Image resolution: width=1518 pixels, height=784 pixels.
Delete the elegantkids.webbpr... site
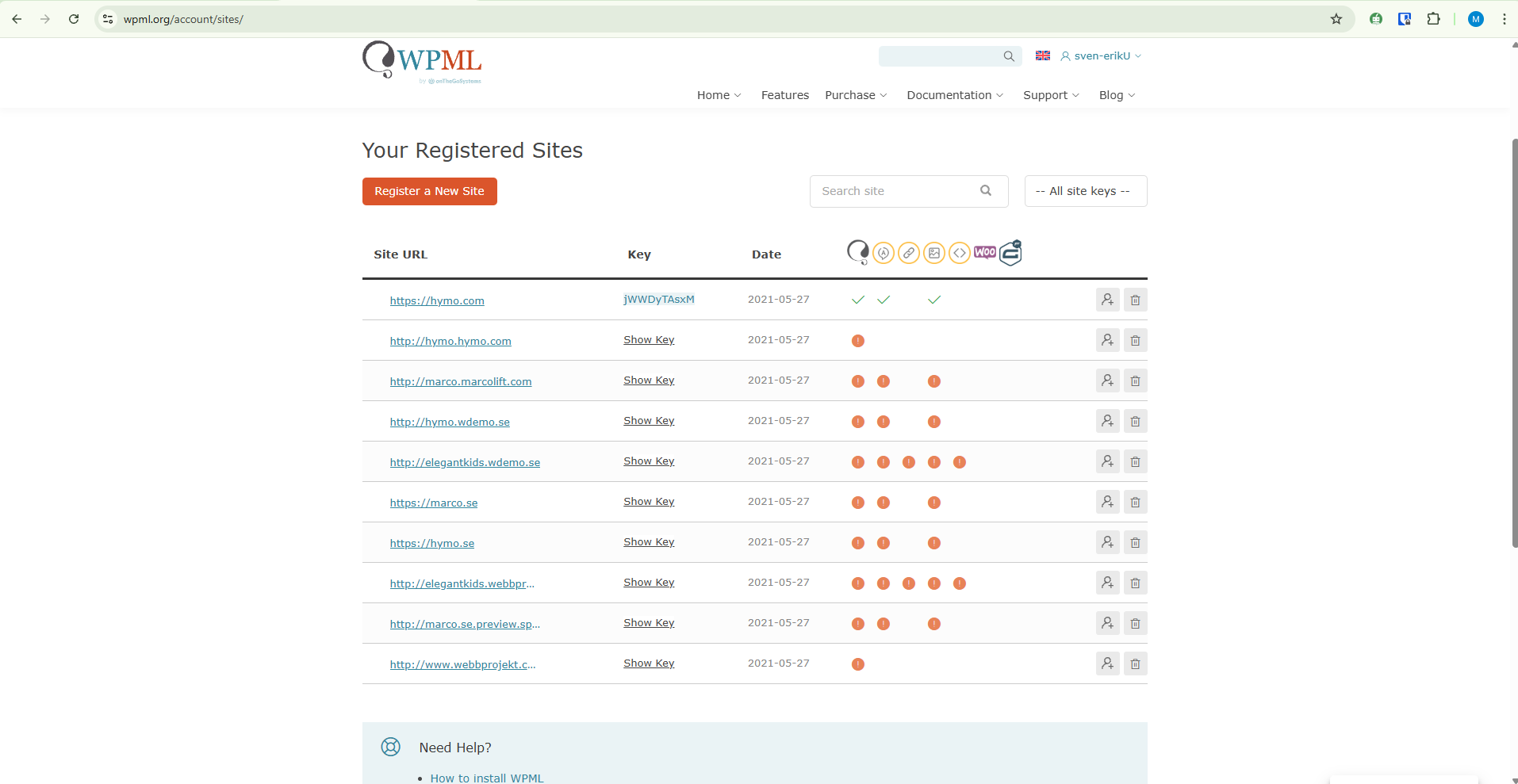point(1136,583)
